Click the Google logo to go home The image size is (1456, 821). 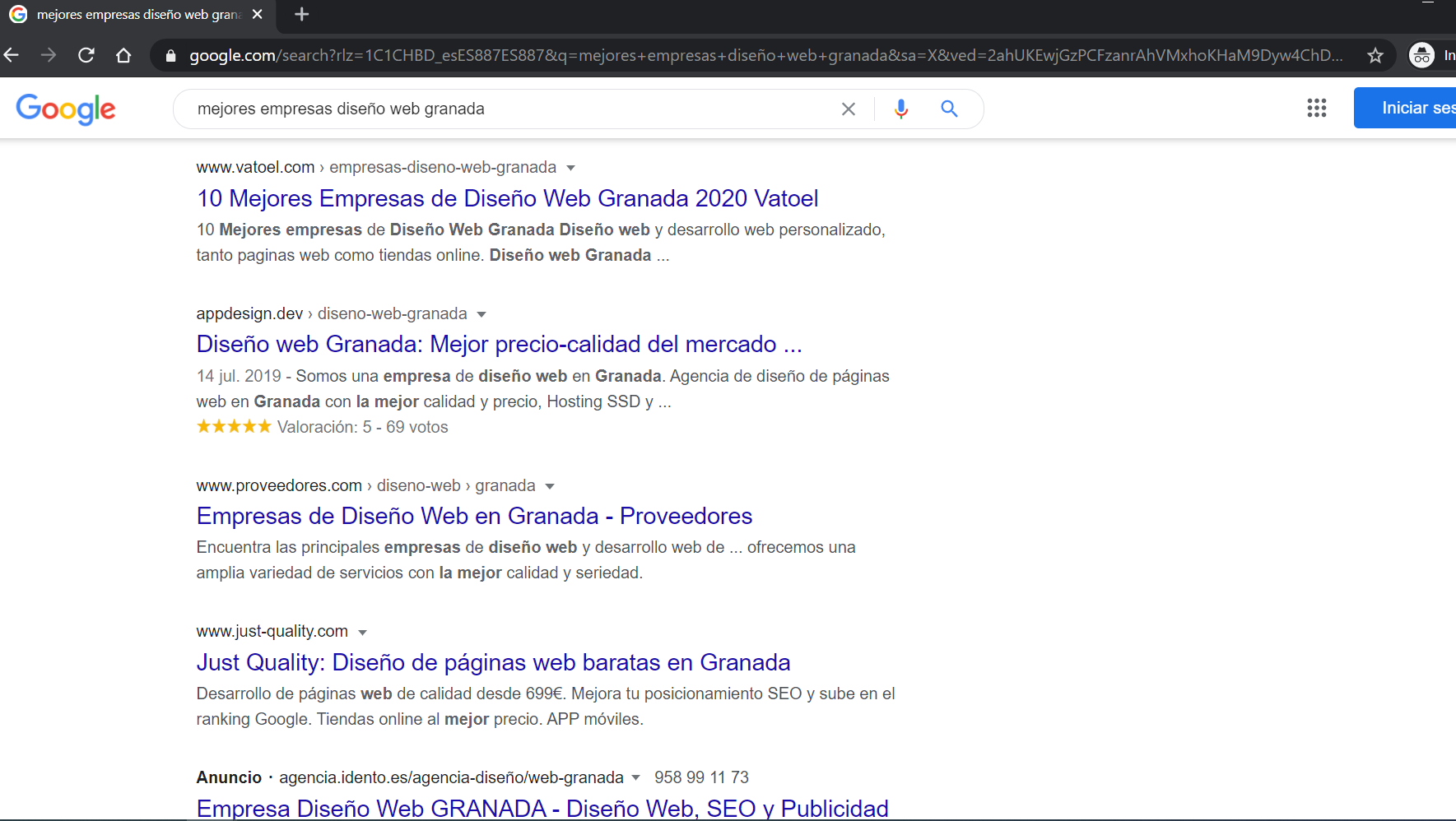tap(65, 109)
